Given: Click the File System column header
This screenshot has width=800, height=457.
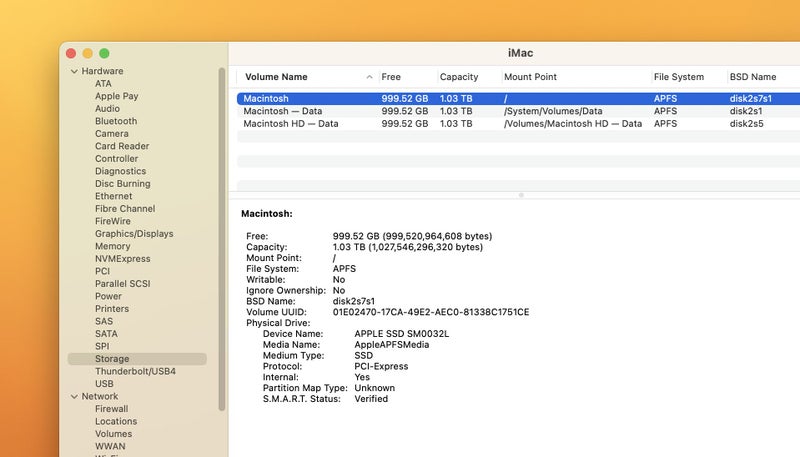Looking at the screenshot, I should [x=678, y=77].
